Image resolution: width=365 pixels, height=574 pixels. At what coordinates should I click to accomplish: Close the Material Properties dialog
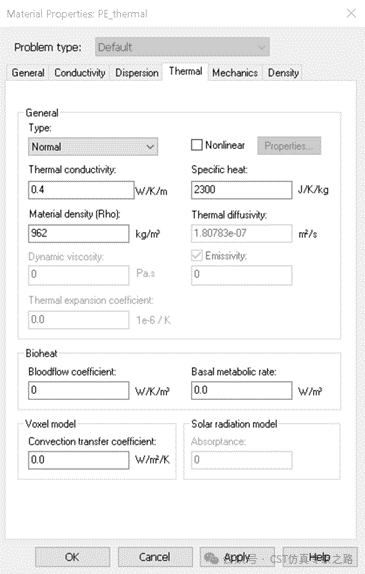pyautogui.click(x=351, y=13)
